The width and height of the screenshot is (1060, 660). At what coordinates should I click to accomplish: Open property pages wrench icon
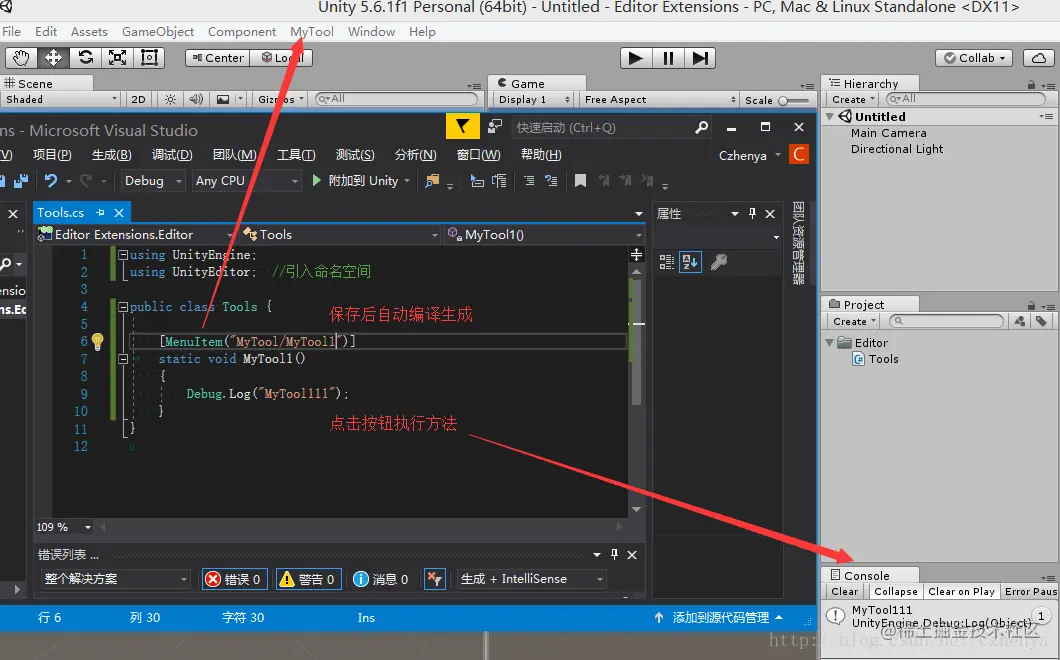point(719,262)
